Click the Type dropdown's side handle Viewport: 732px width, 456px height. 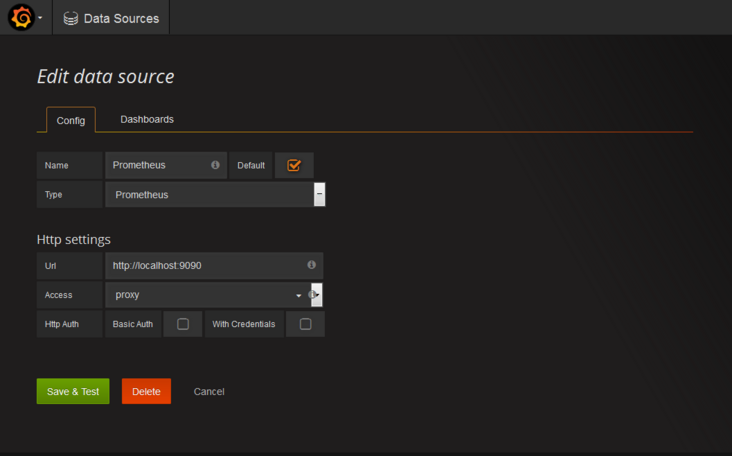tap(319, 194)
